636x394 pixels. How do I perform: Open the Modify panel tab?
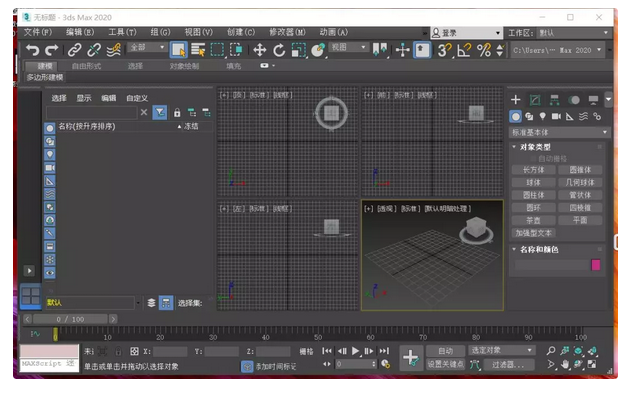535,99
